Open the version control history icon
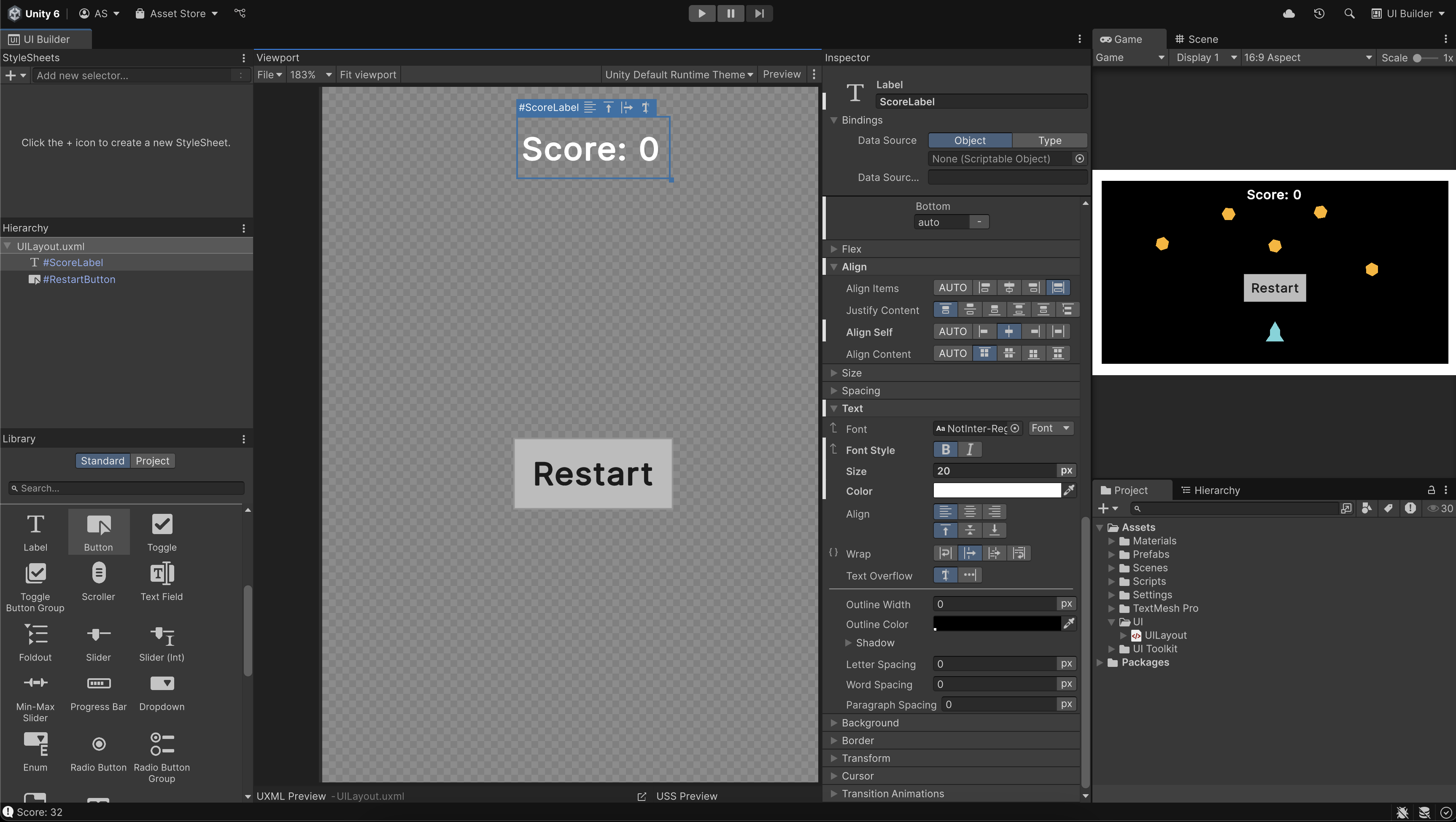This screenshot has height=822, width=1456. tap(1318, 13)
